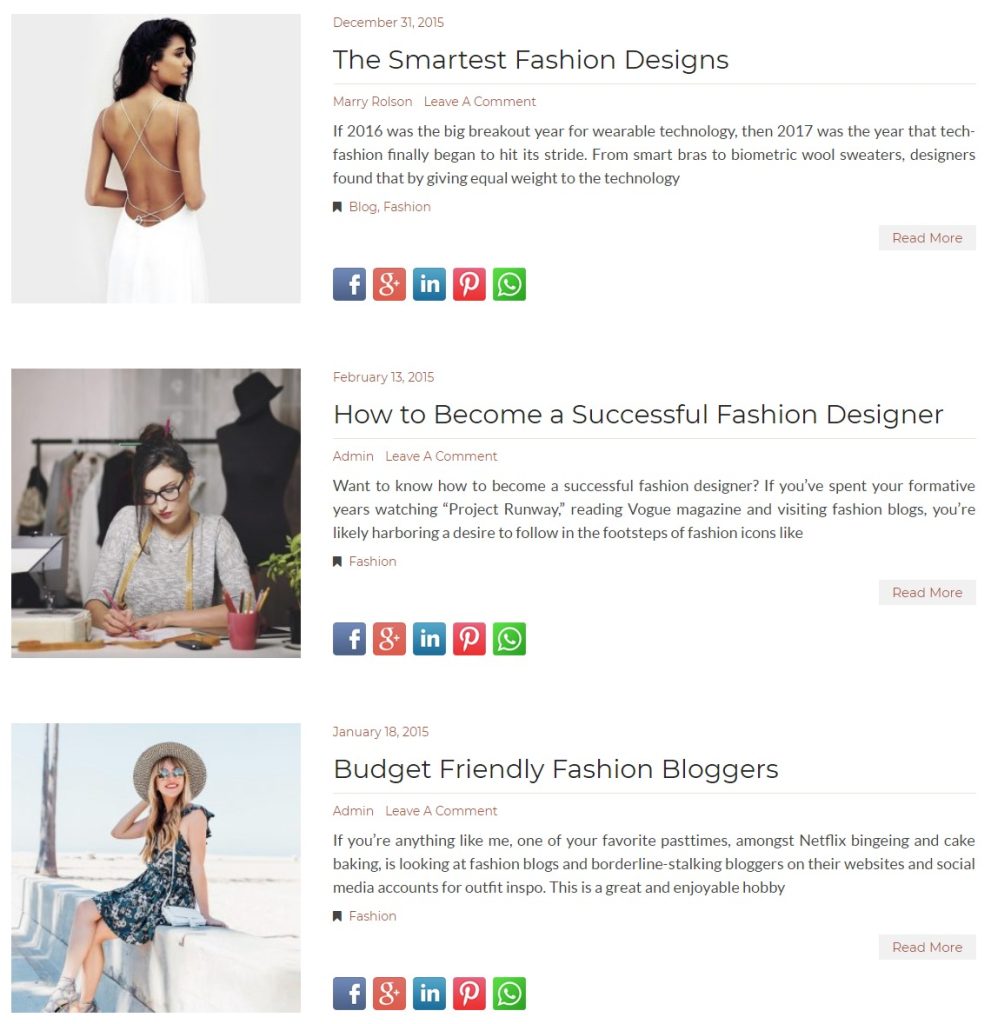The height and width of the screenshot is (1024, 991).
Task: Open the Blog category link
Action: click(363, 206)
